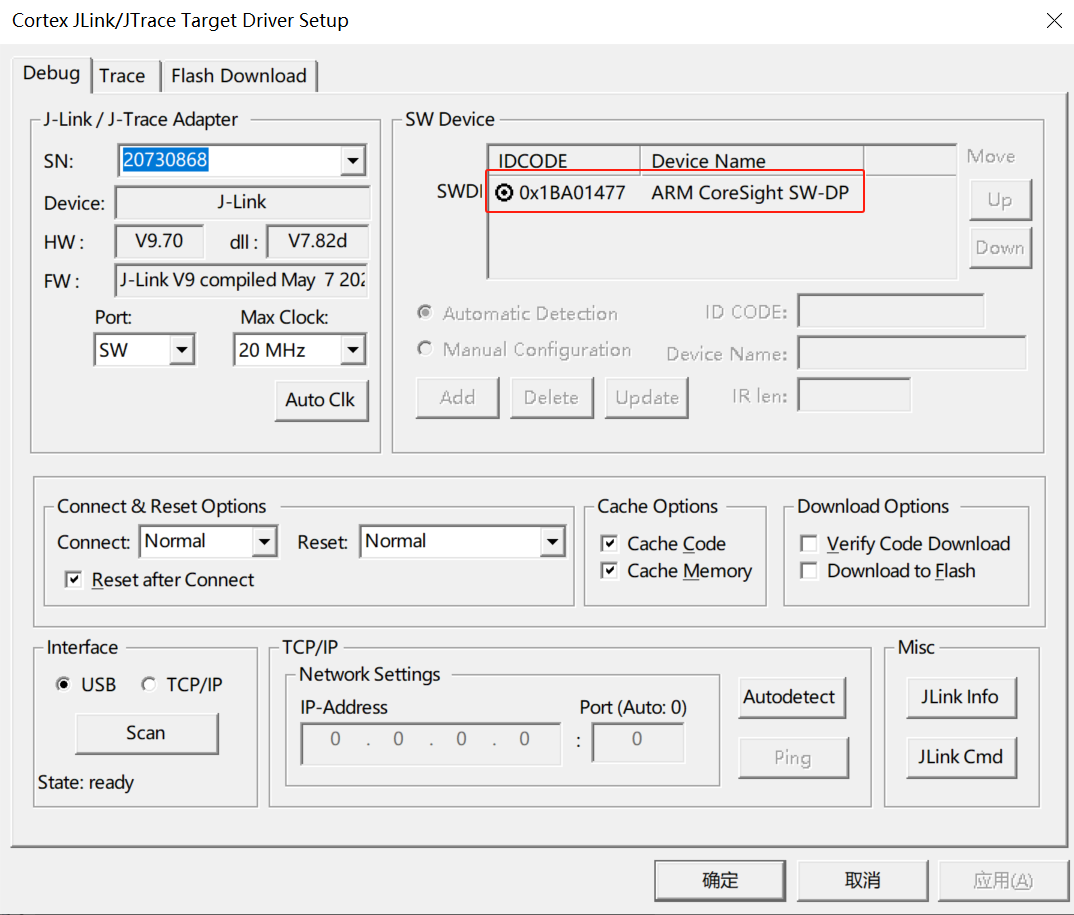Click the Device Name column header
This screenshot has width=1074, height=915.
[x=751, y=160]
